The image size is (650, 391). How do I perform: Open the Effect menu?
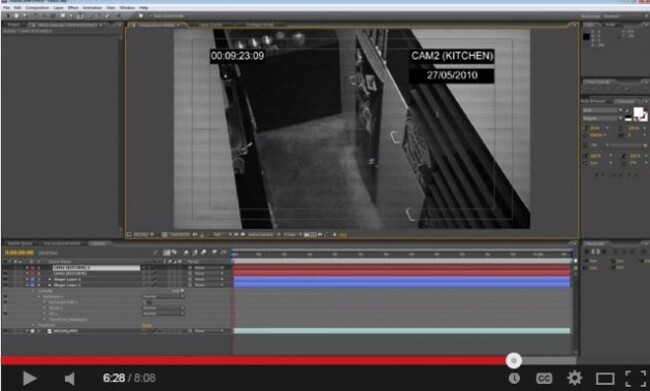point(73,7)
